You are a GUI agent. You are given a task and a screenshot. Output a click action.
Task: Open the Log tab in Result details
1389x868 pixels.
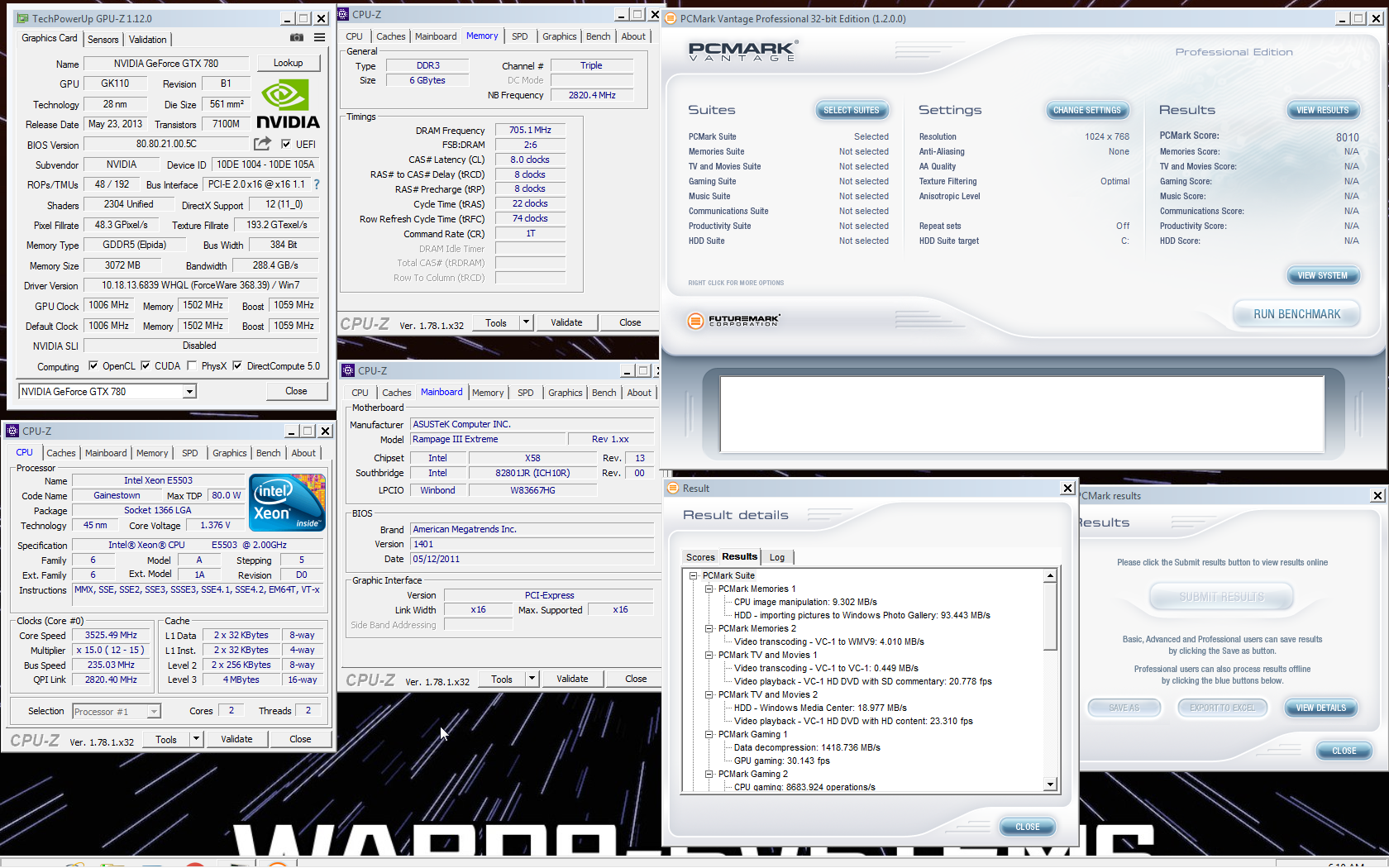[776, 557]
